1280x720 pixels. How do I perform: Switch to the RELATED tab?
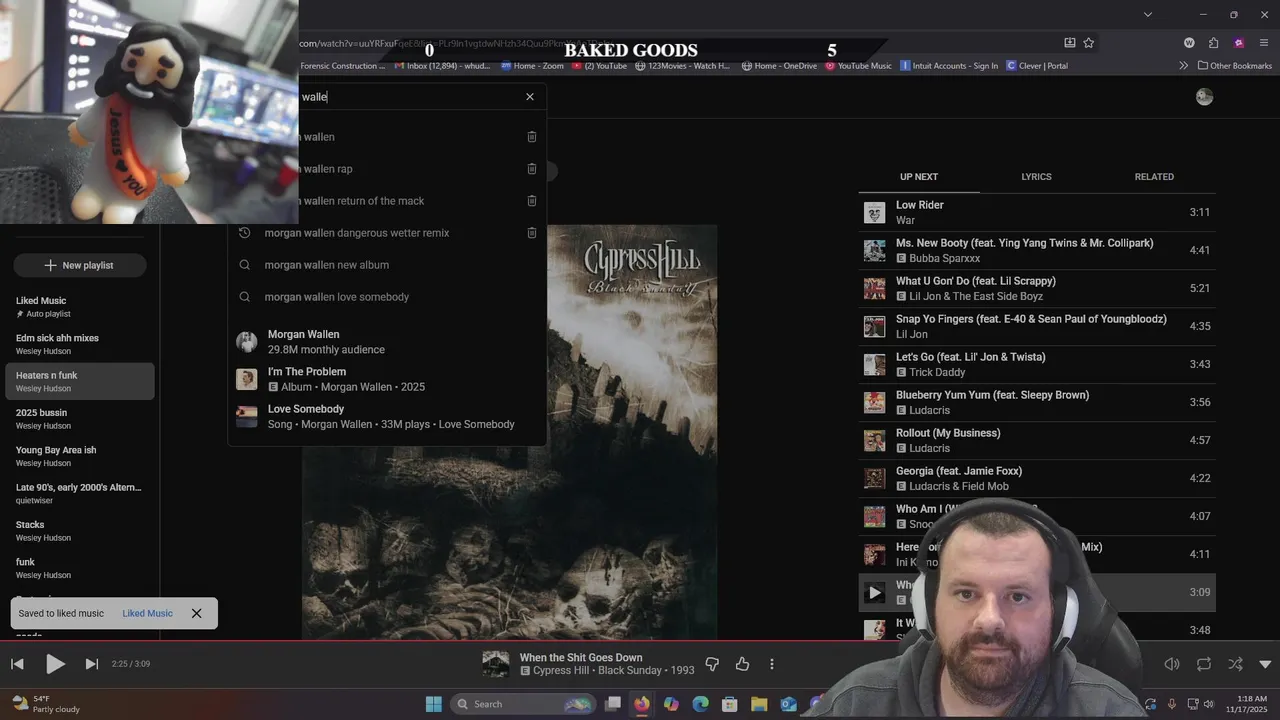click(x=1154, y=177)
